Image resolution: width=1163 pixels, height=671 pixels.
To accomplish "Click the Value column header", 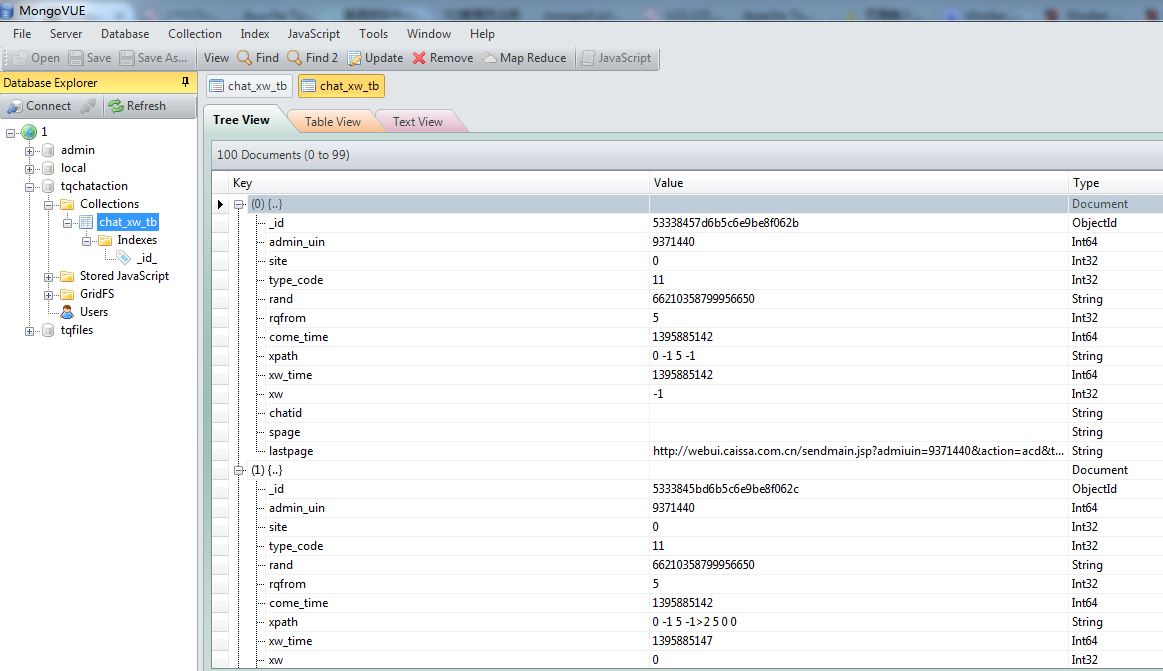I will (858, 183).
